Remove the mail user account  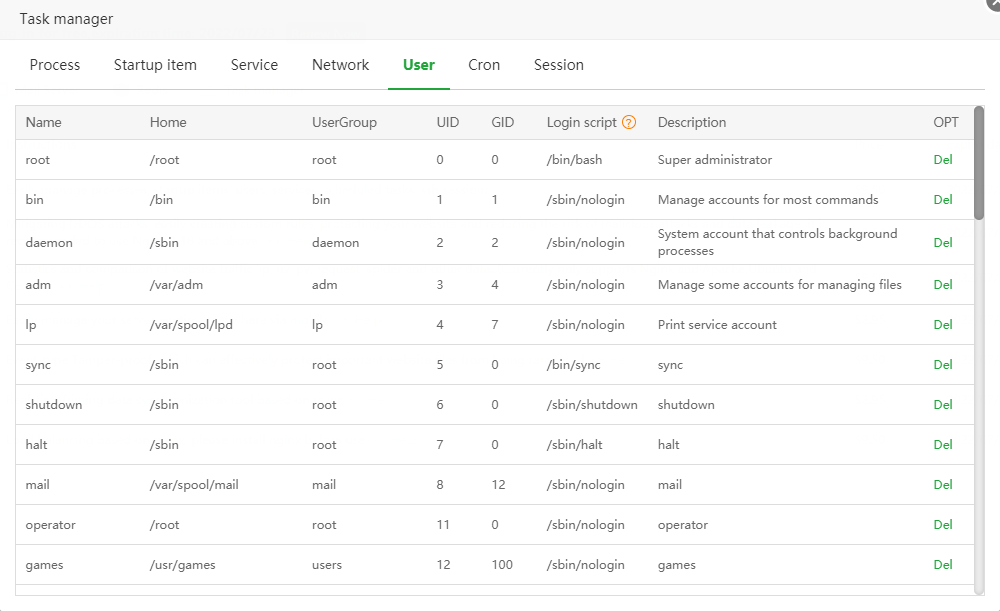[x=942, y=485]
